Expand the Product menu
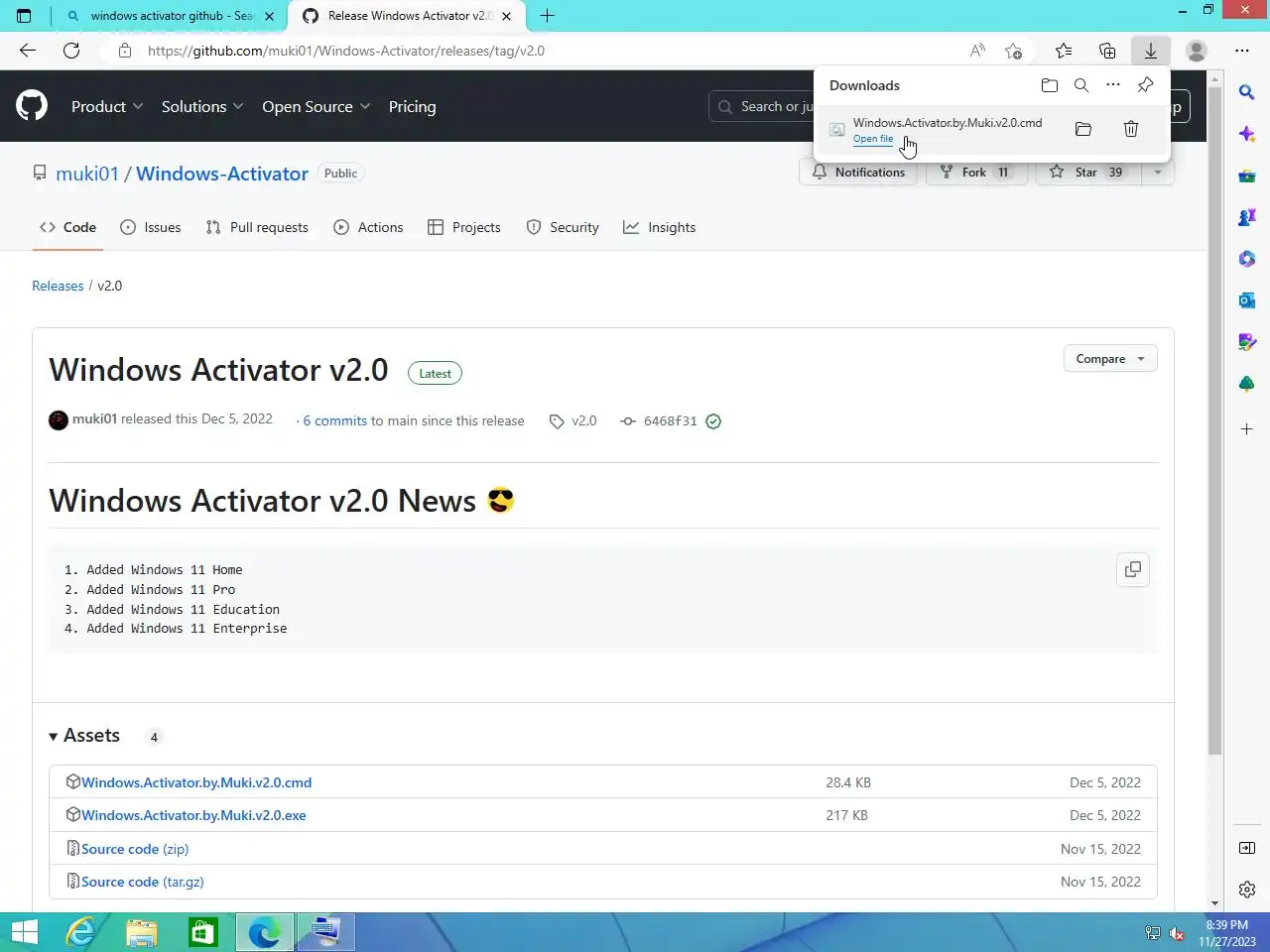The height and width of the screenshot is (952, 1270). coord(107,107)
